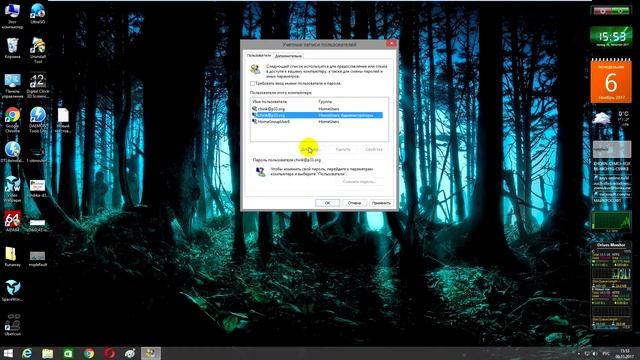Click the green CPU usage graph gadget
The height and width of the screenshot is (360, 640).
tap(611, 222)
